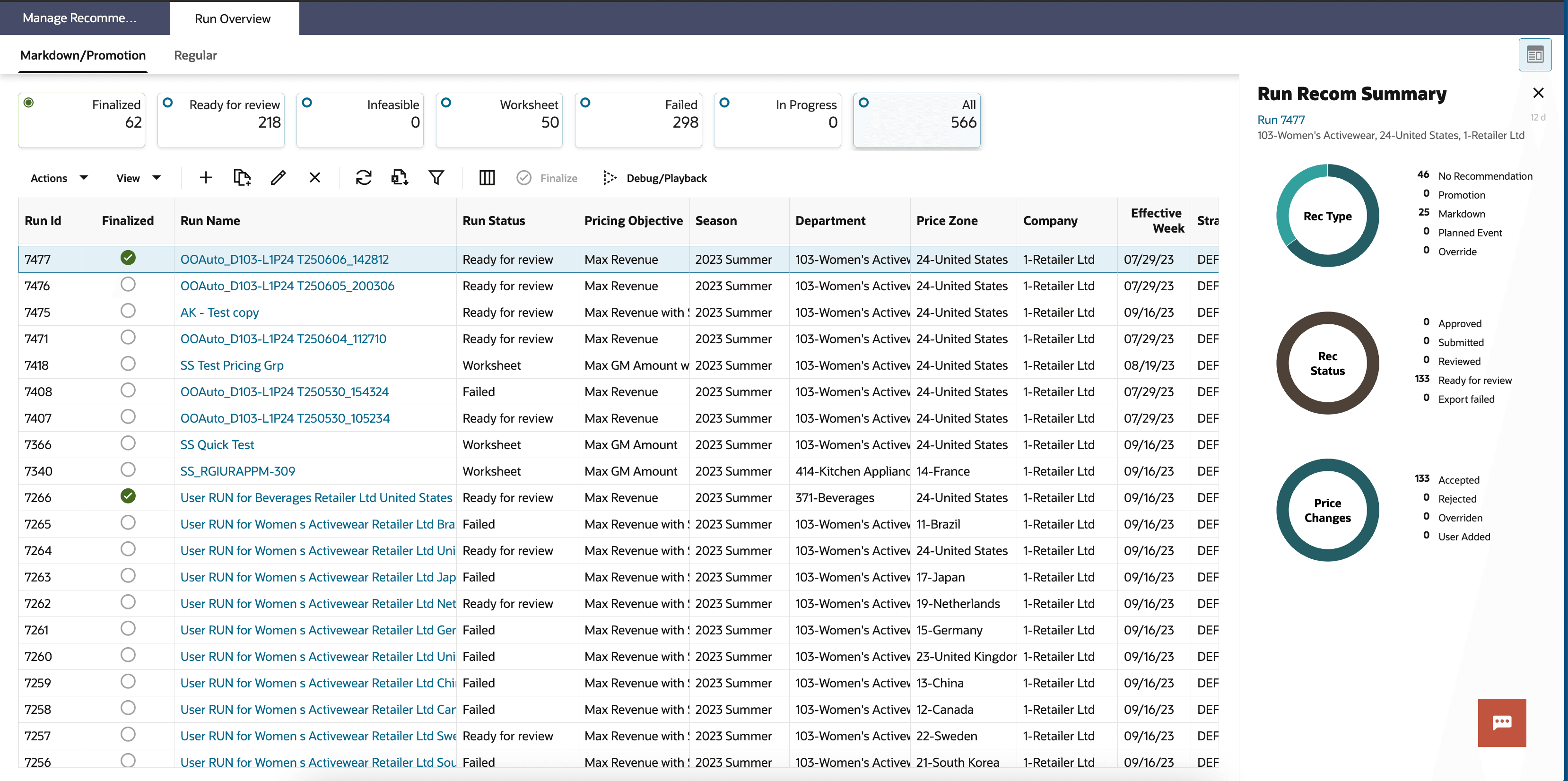Screen dimensions: 1568x781
Task: Click the Debug/Playback button
Action: coord(655,178)
